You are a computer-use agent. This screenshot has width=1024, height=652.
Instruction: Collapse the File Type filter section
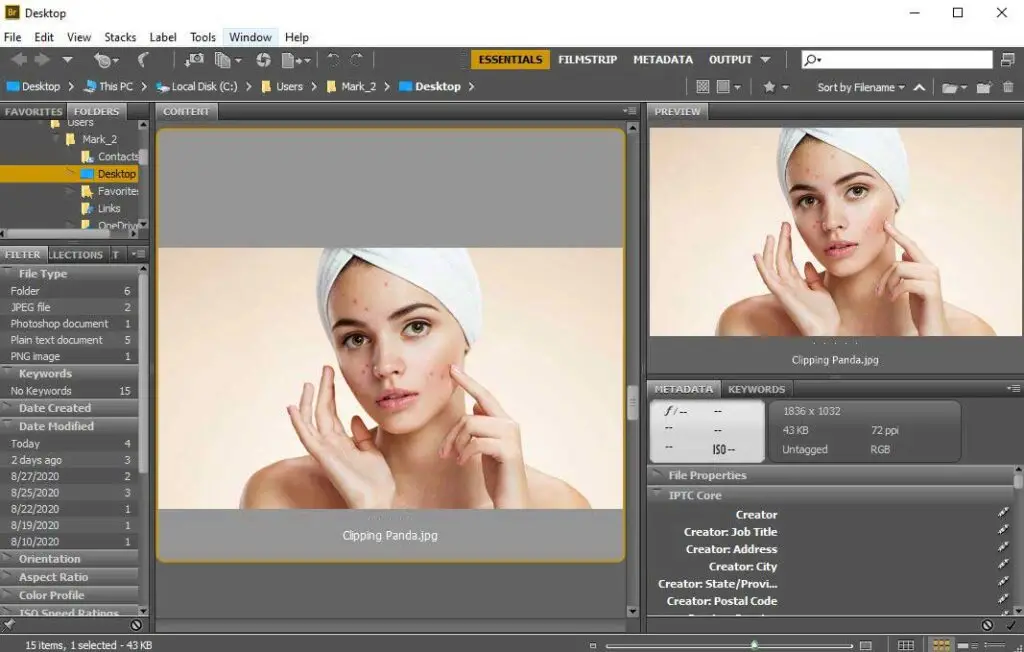click(x=7, y=272)
